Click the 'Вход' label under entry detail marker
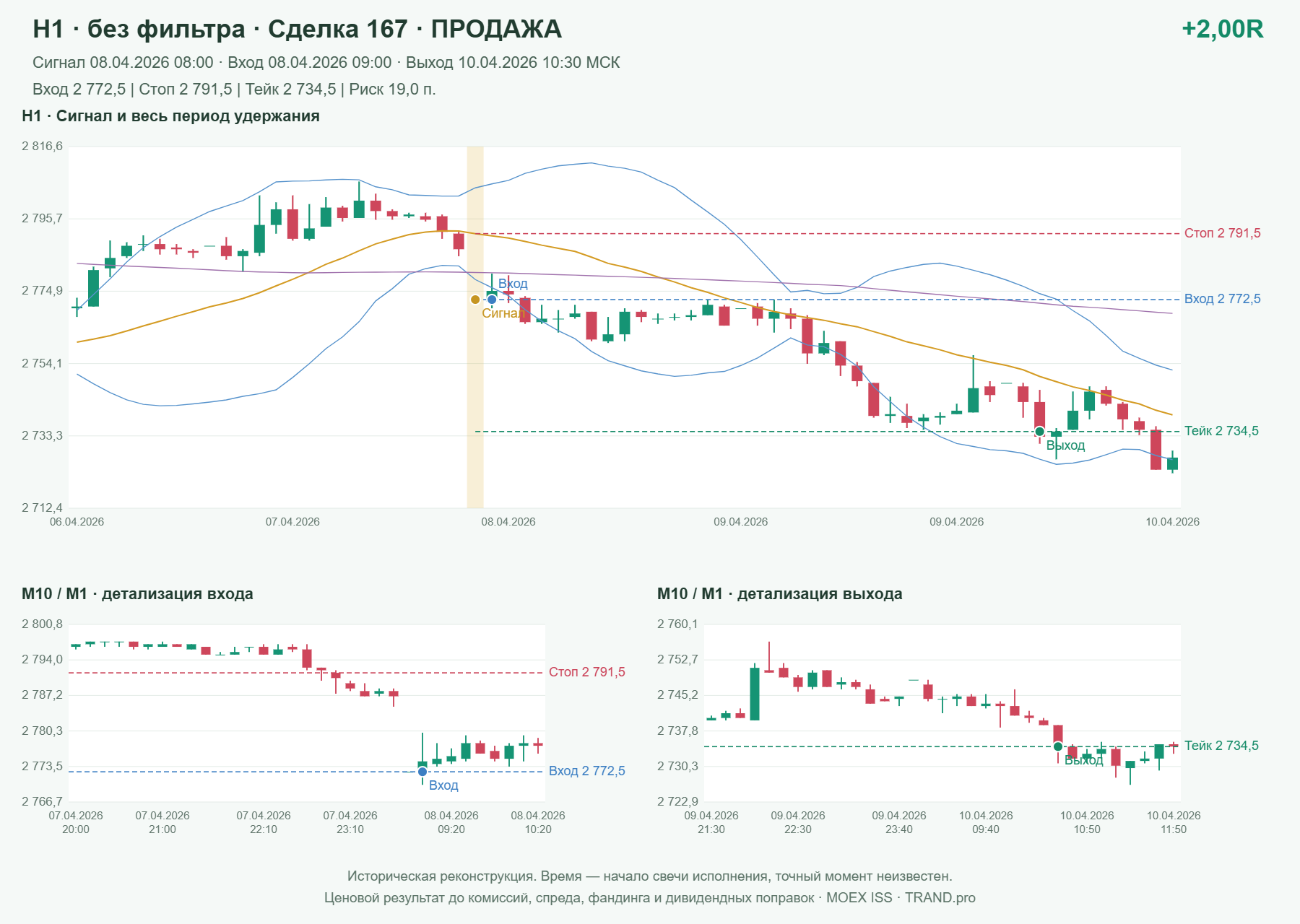The image size is (1300, 924). coord(443,785)
